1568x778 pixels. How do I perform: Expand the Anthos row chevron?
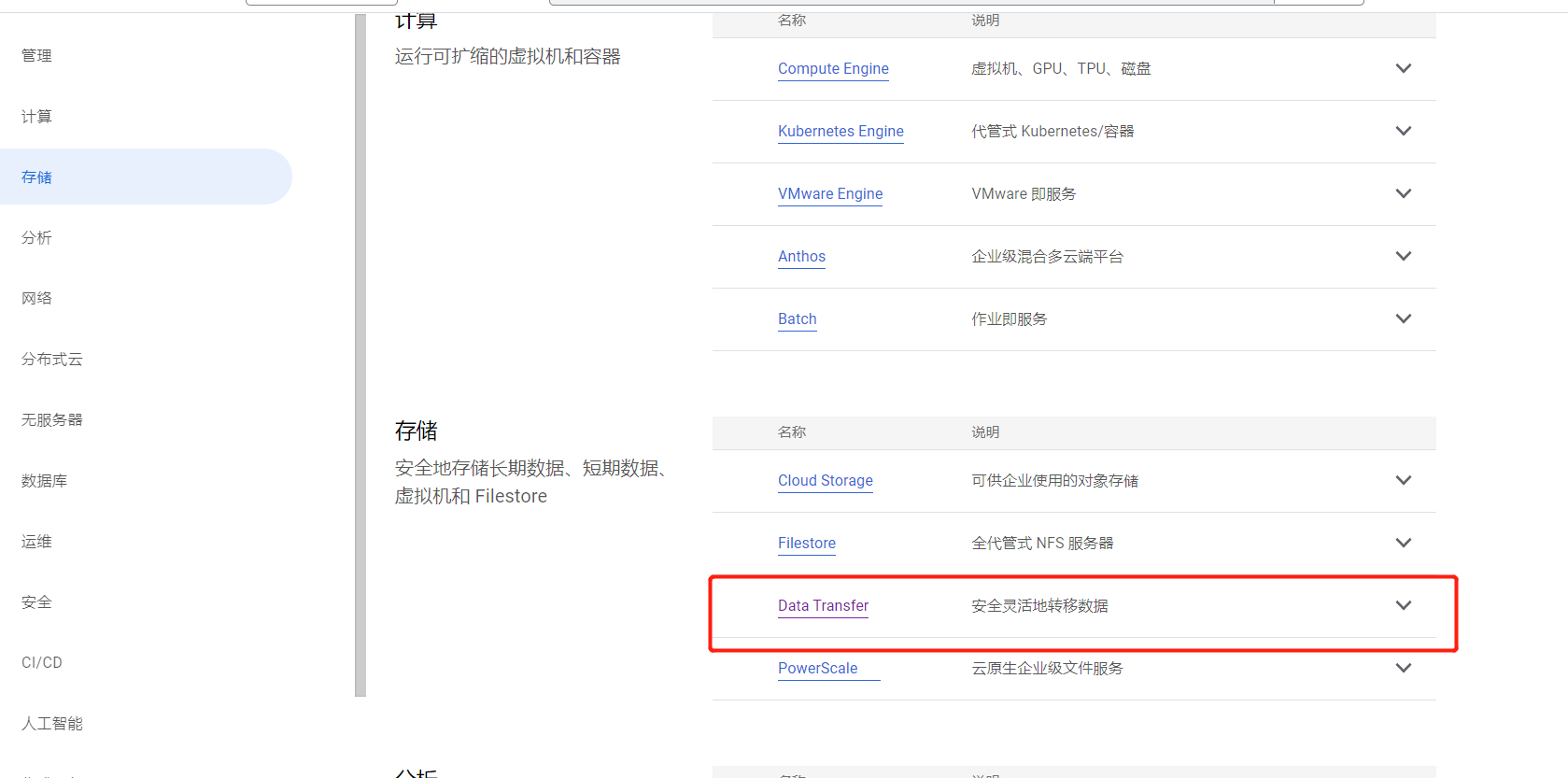point(1403,256)
